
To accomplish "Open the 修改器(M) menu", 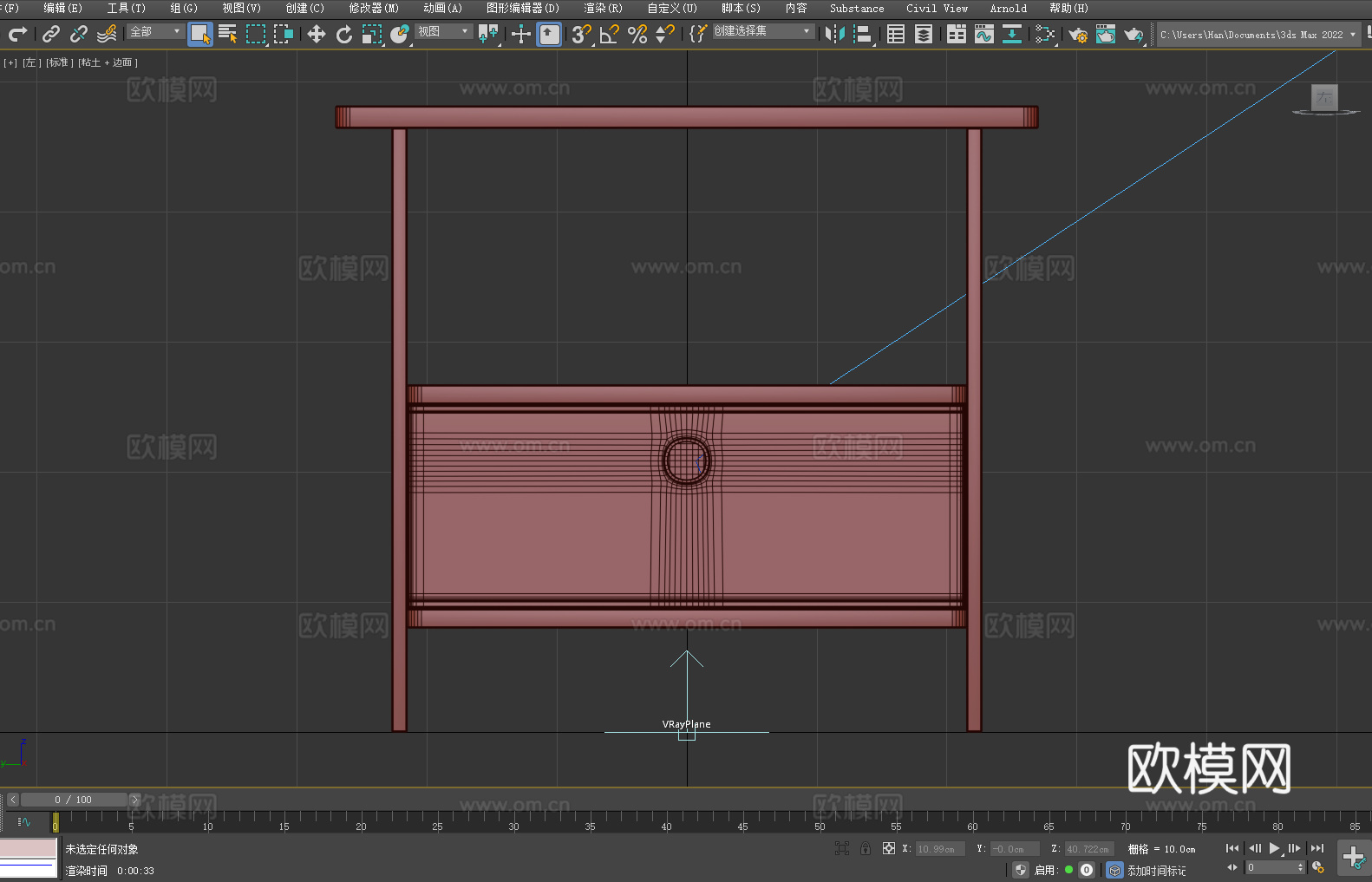I will click(x=374, y=8).
